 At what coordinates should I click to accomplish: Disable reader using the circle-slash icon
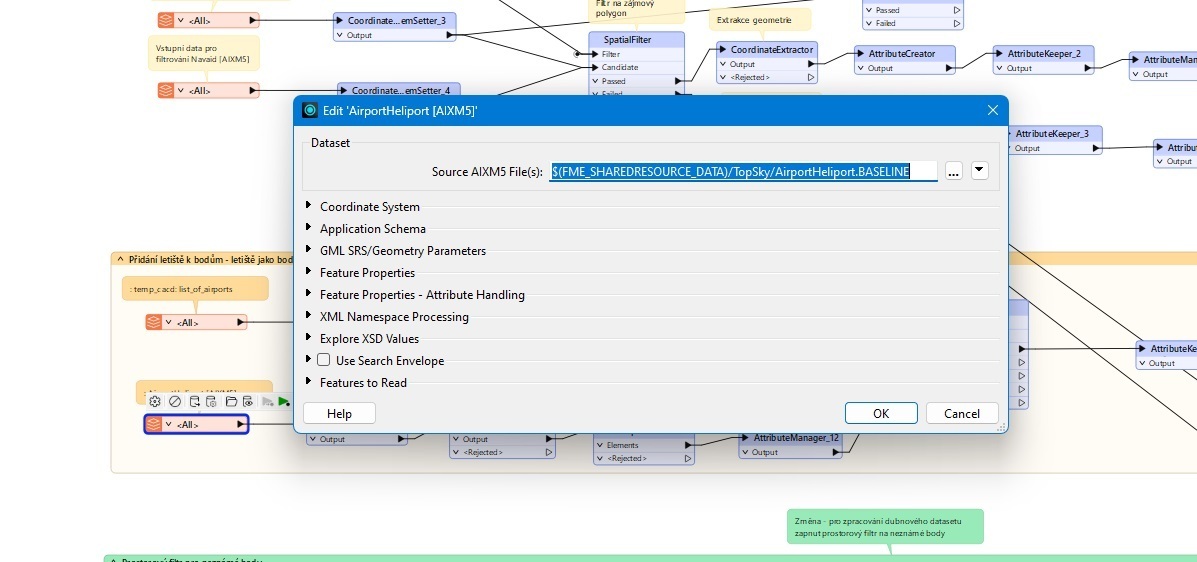click(175, 402)
